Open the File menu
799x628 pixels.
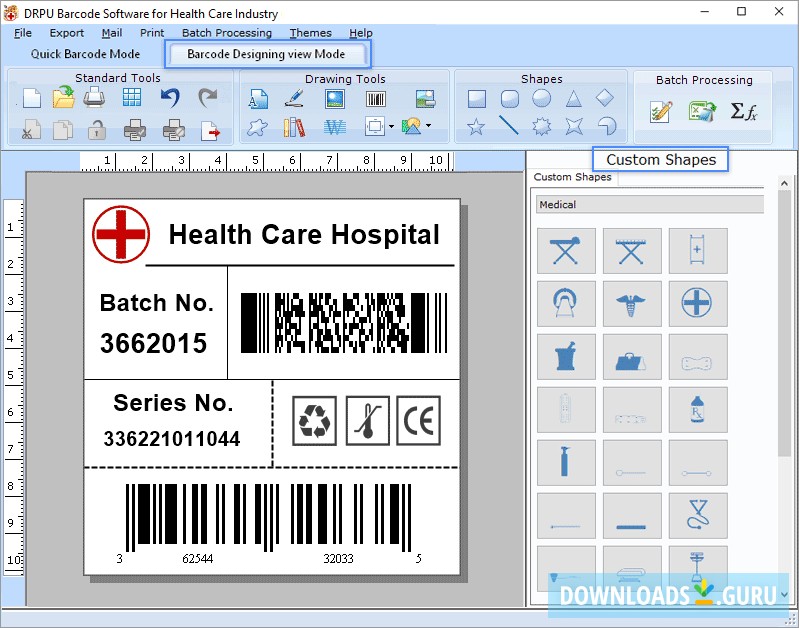click(23, 33)
